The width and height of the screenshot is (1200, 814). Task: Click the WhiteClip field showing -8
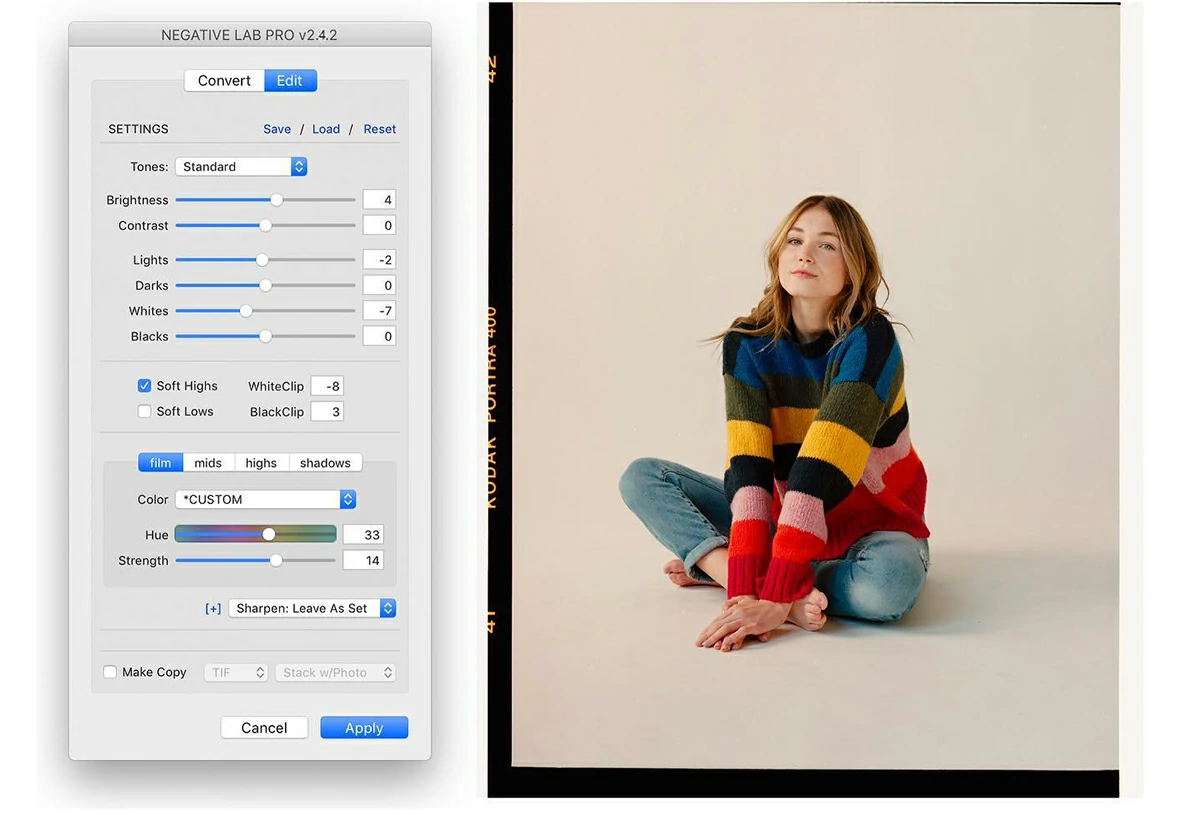[327, 386]
